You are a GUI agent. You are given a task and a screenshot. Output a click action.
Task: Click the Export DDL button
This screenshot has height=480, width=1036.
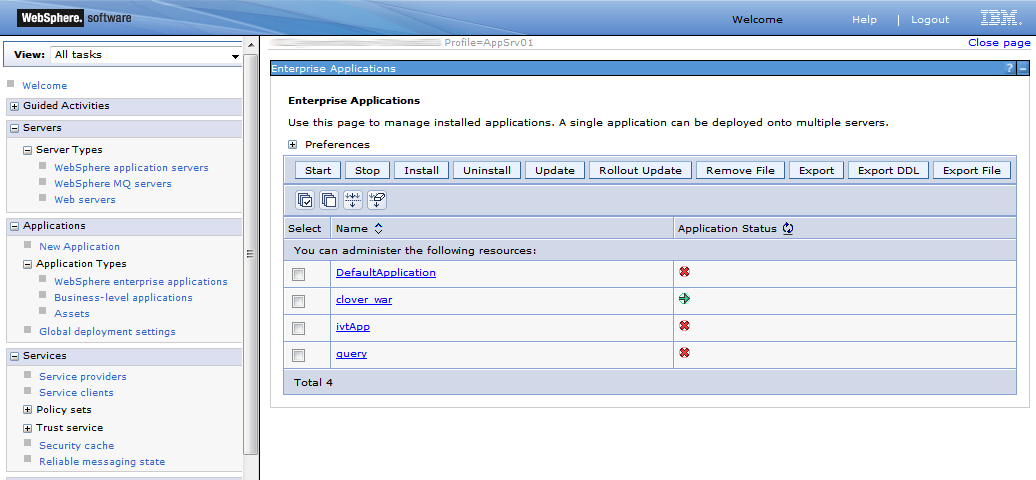click(889, 170)
